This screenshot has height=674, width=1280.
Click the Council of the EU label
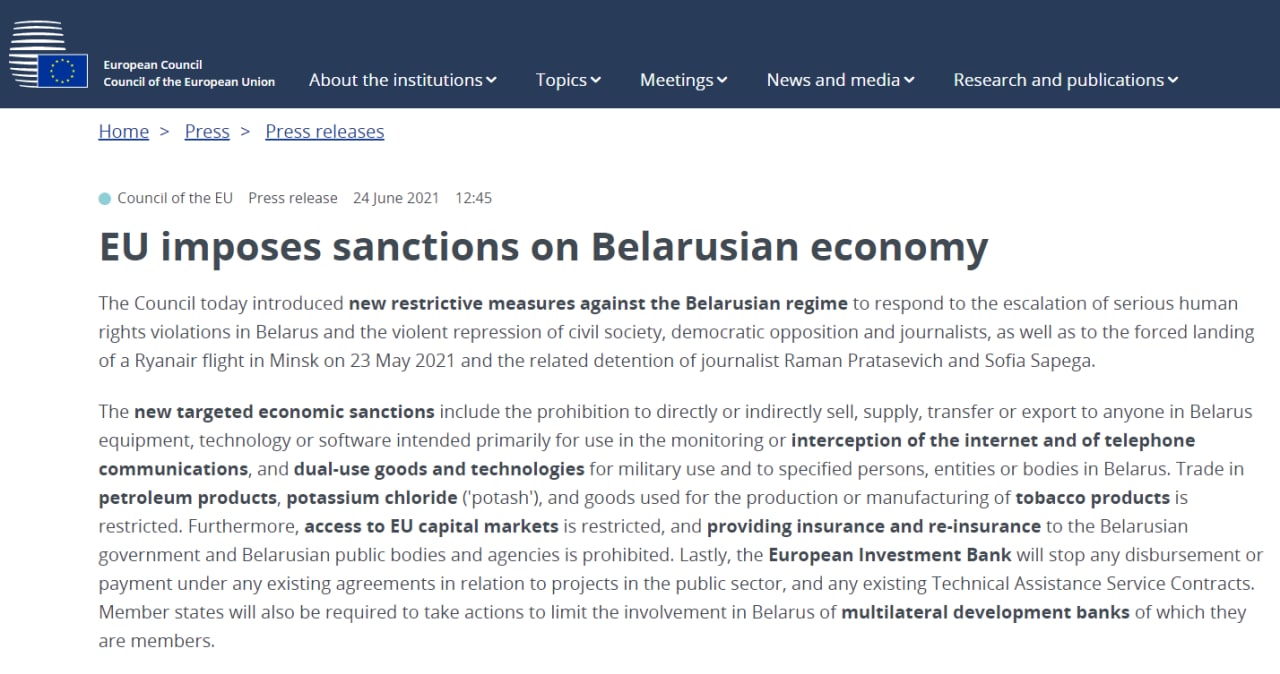pyautogui.click(x=175, y=198)
